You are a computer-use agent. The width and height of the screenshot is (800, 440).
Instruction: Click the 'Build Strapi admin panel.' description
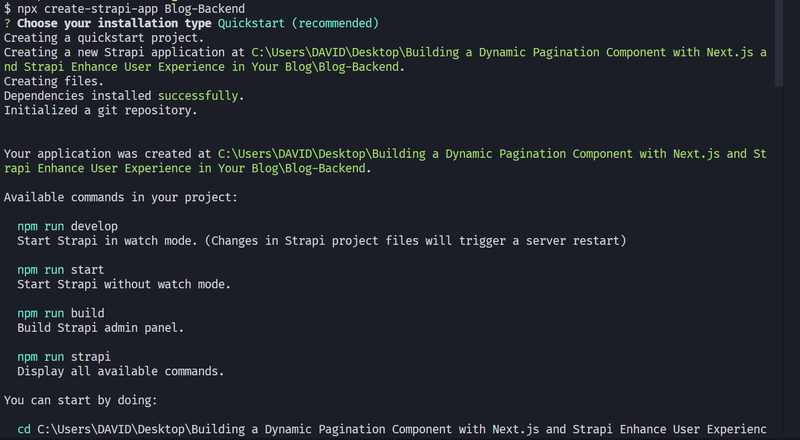(x=101, y=328)
